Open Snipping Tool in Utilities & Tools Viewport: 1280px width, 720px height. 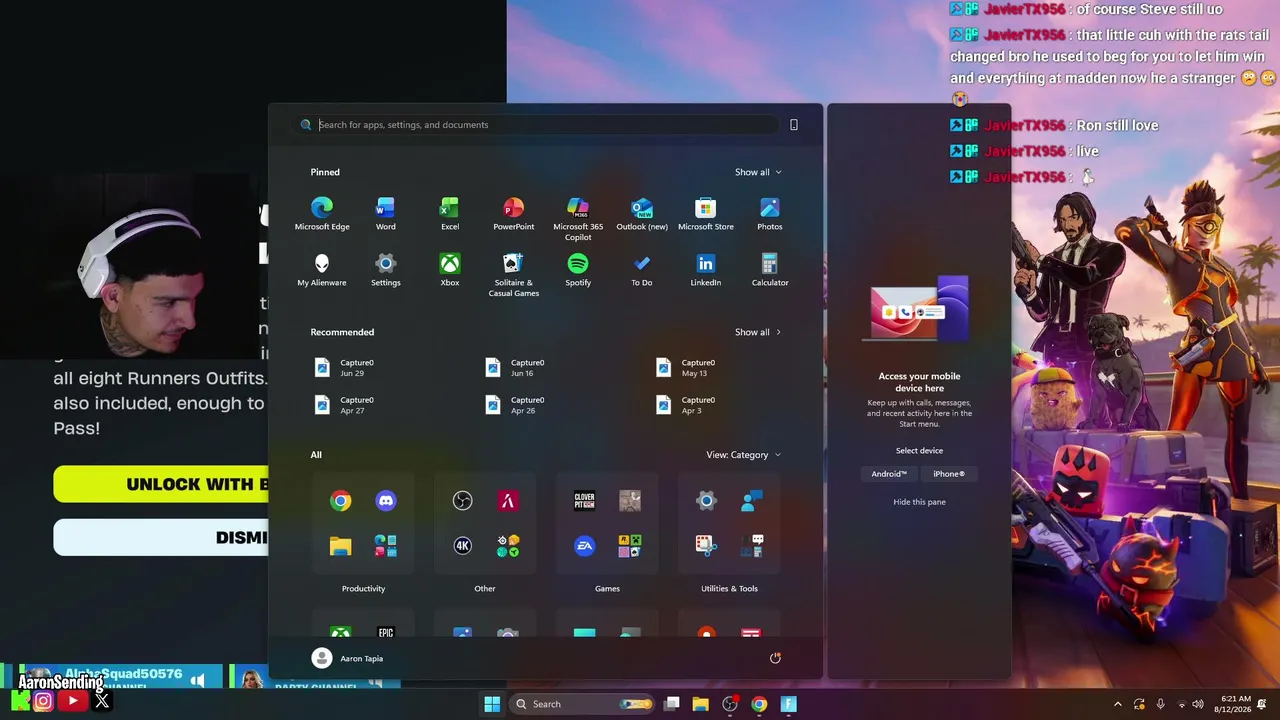(706, 546)
